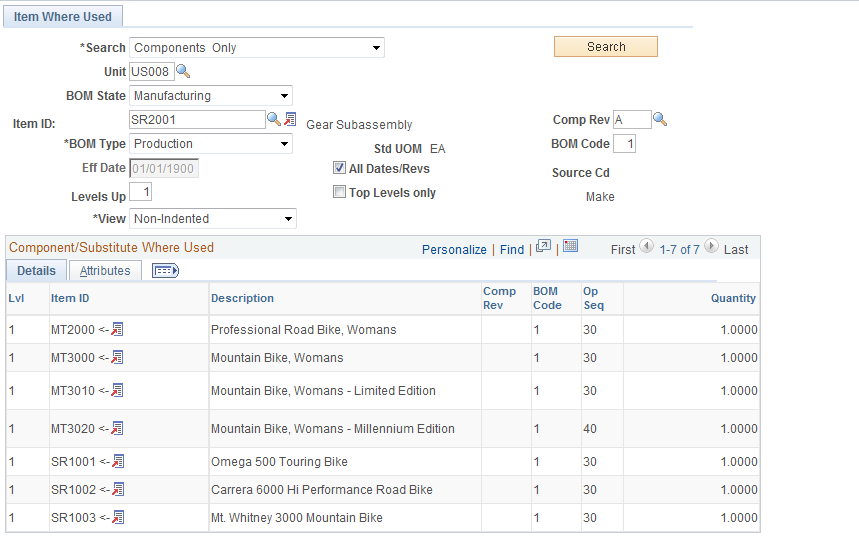Open the Unit lookup magnifier
This screenshot has height=540, width=859.
pos(183,71)
